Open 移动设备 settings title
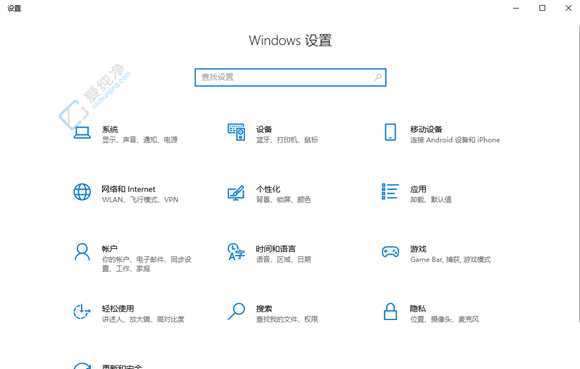This screenshot has height=369, width=580. click(426, 129)
